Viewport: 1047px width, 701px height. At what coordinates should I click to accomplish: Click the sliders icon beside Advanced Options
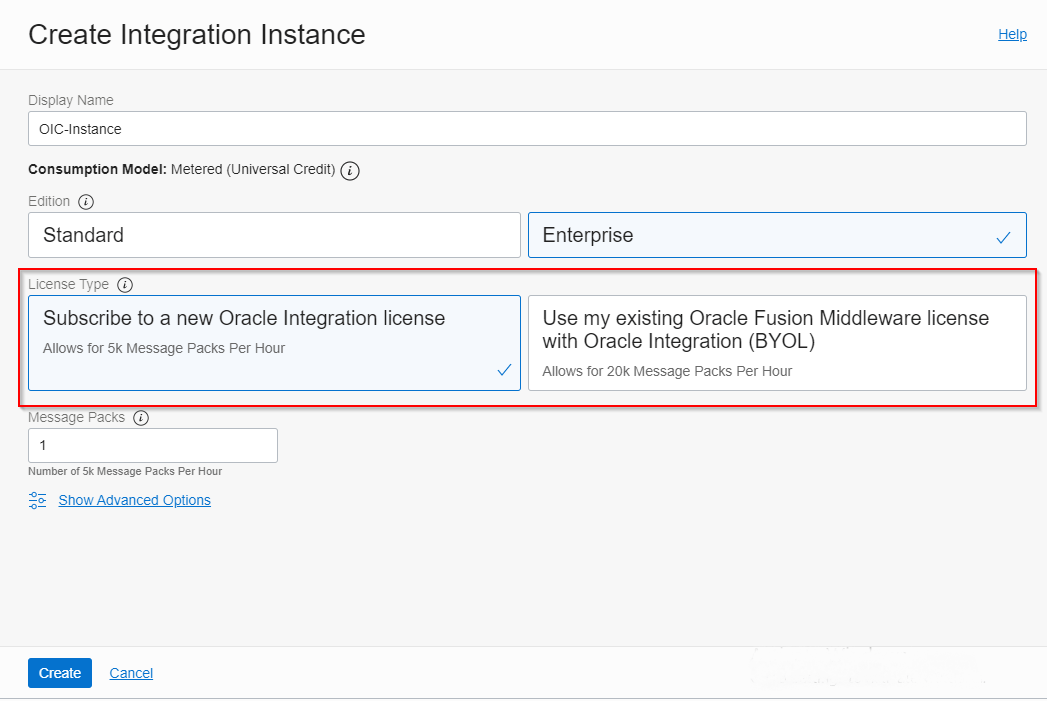click(x=38, y=500)
